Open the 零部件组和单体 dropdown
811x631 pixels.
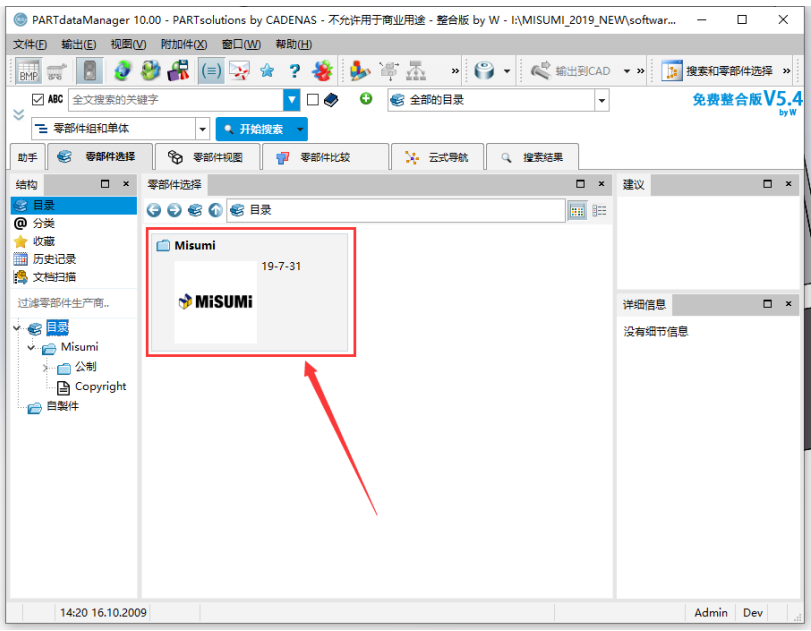coord(202,129)
